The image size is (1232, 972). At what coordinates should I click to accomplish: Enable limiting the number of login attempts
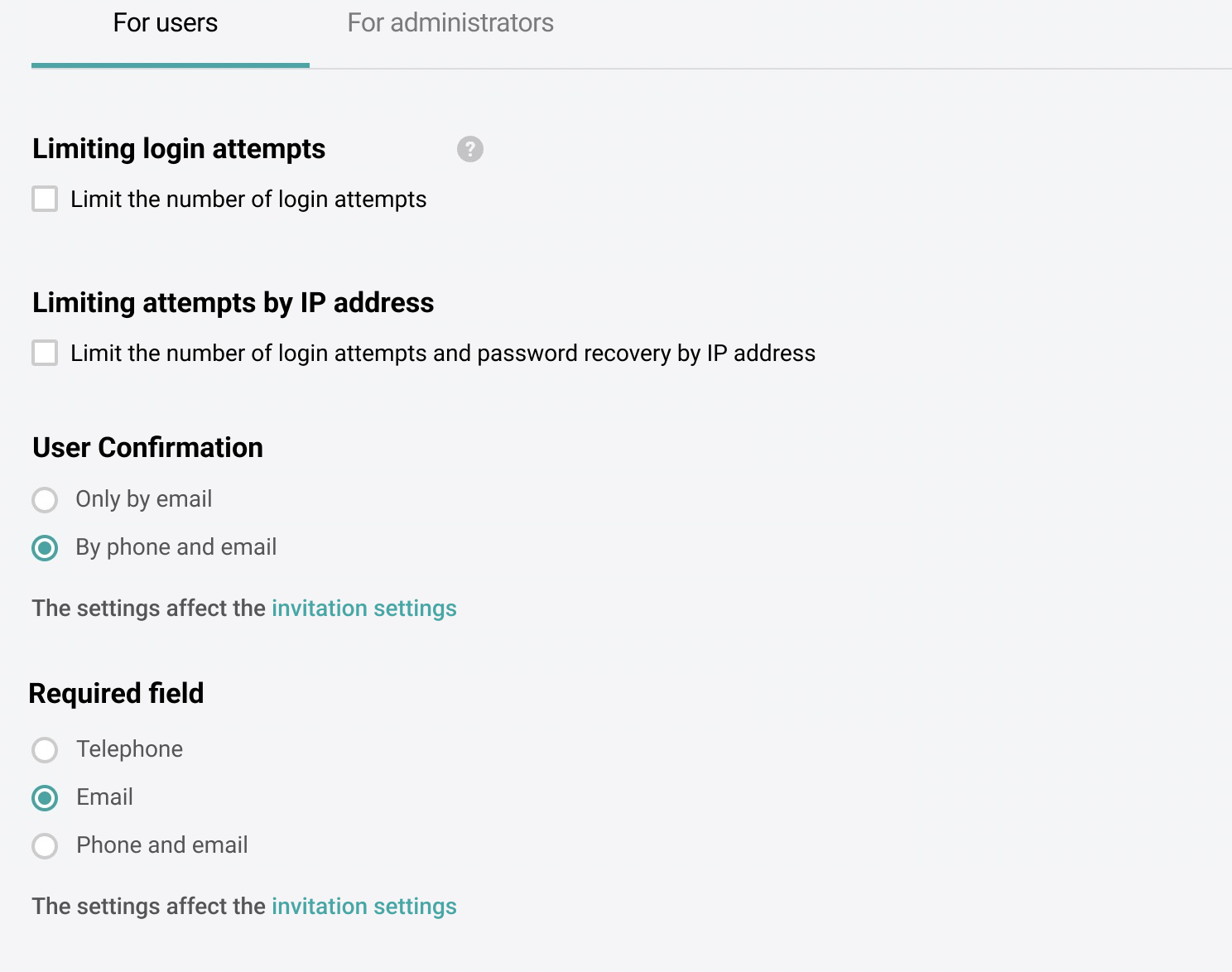click(x=44, y=199)
